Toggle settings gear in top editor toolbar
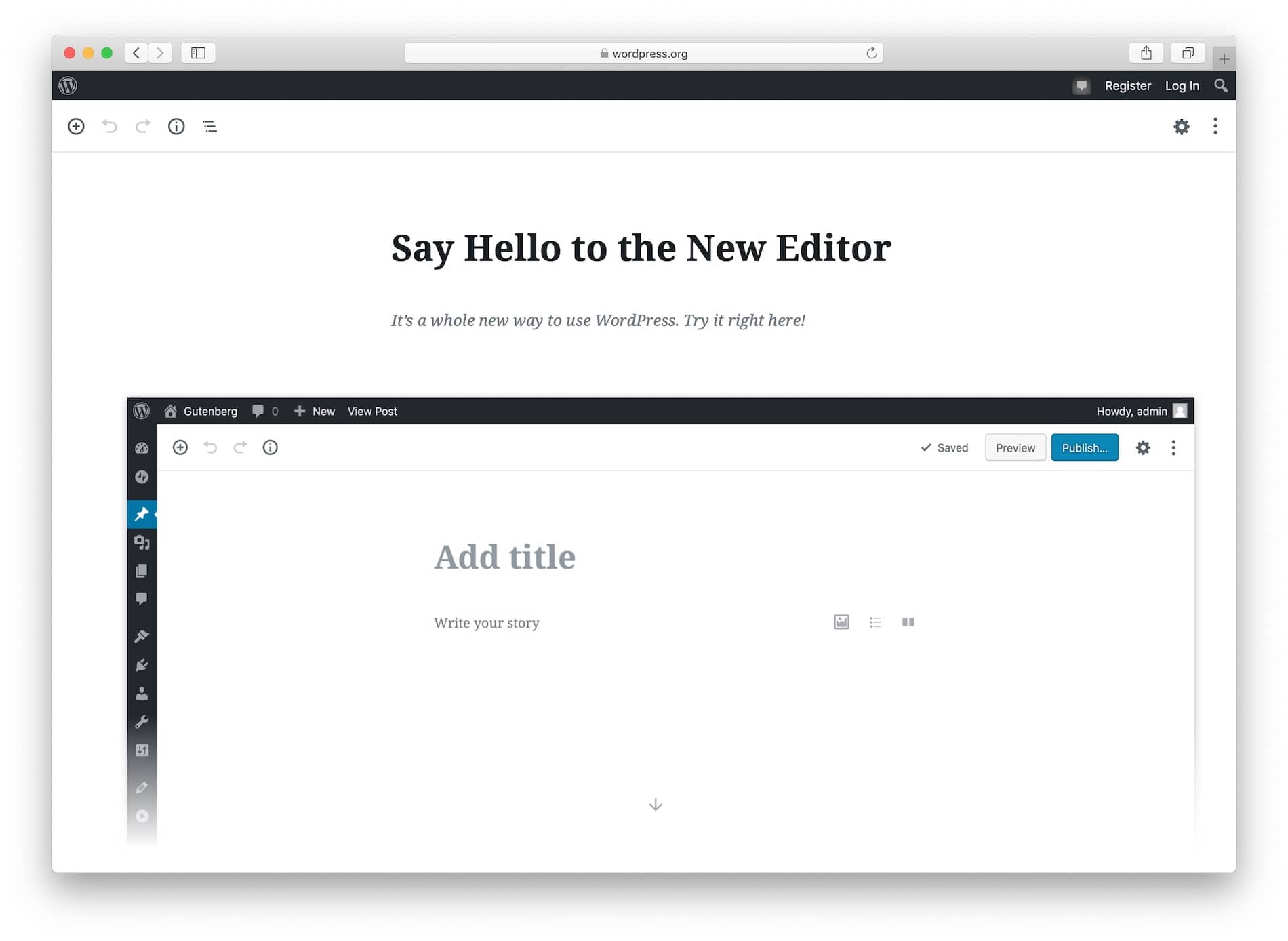The image size is (1288, 941). point(1182,126)
